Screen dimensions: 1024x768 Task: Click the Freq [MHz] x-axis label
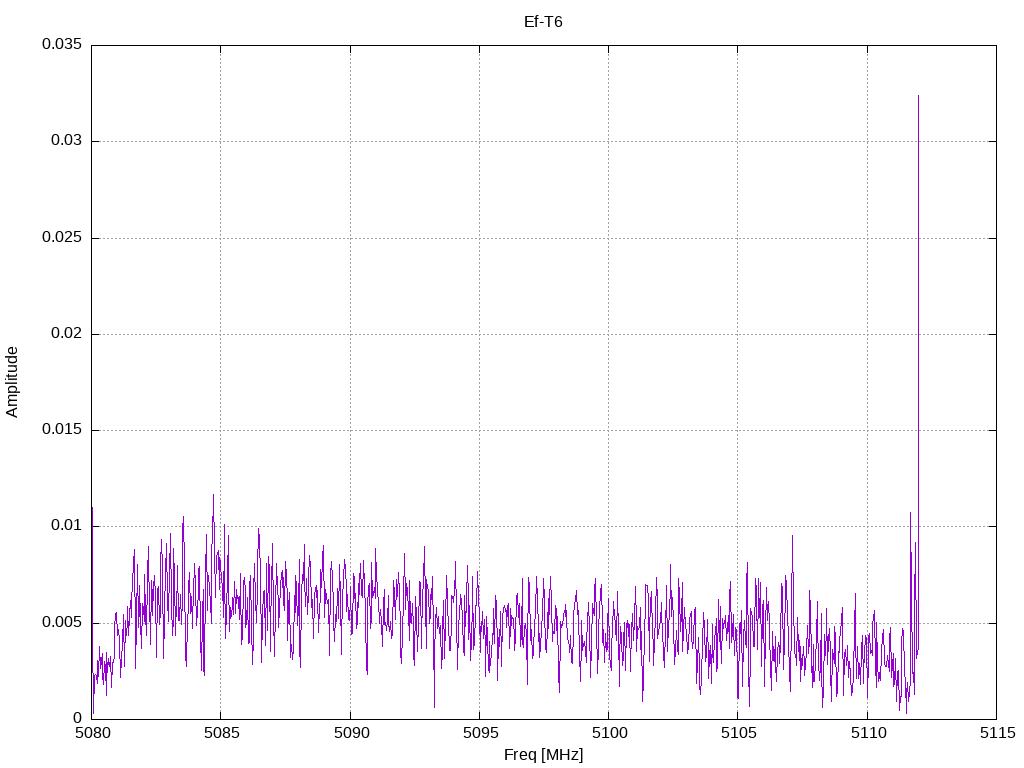[x=543, y=755]
